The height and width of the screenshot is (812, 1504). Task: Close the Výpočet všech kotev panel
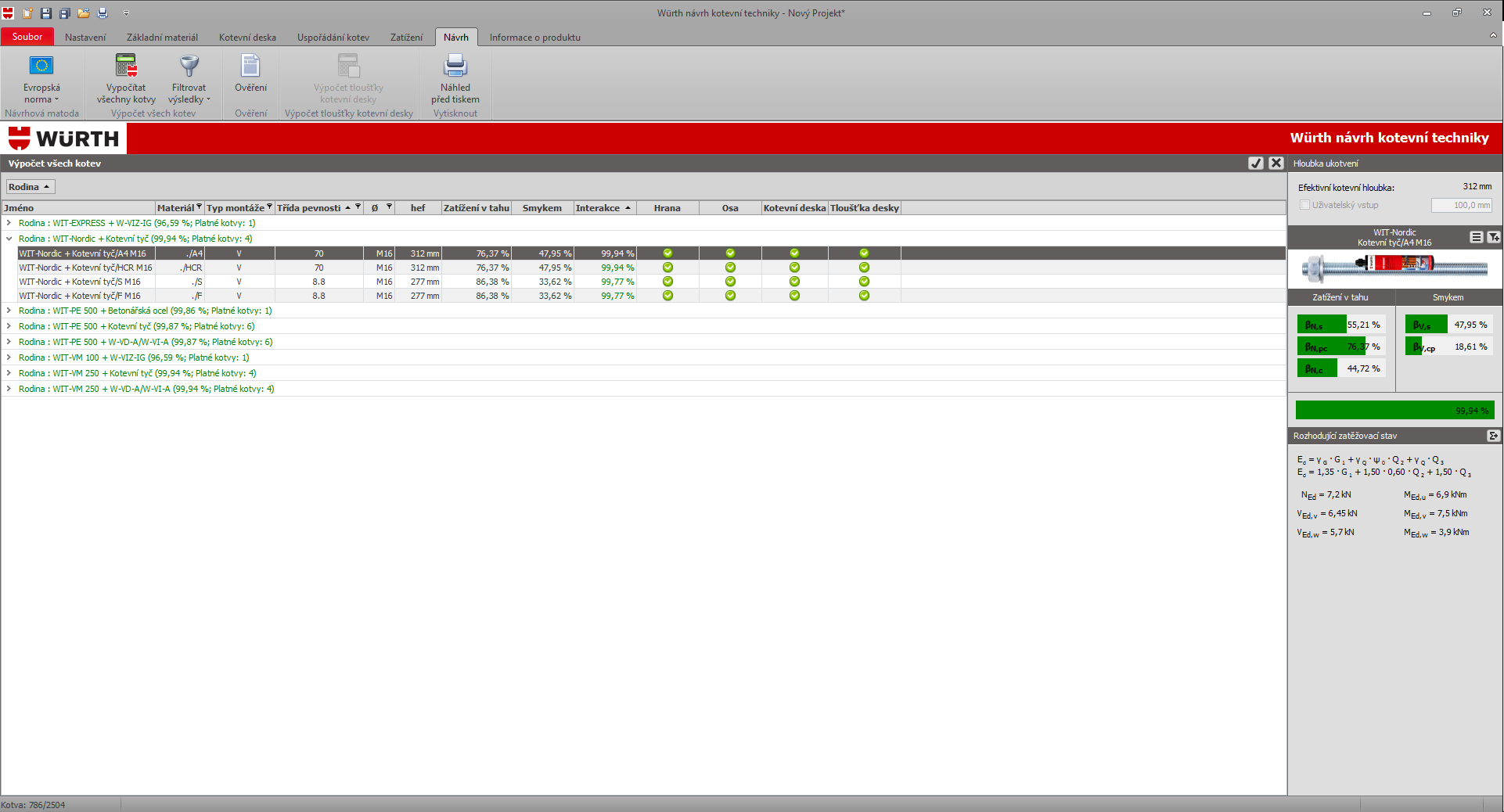pyautogui.click(x=1276, y=163)
